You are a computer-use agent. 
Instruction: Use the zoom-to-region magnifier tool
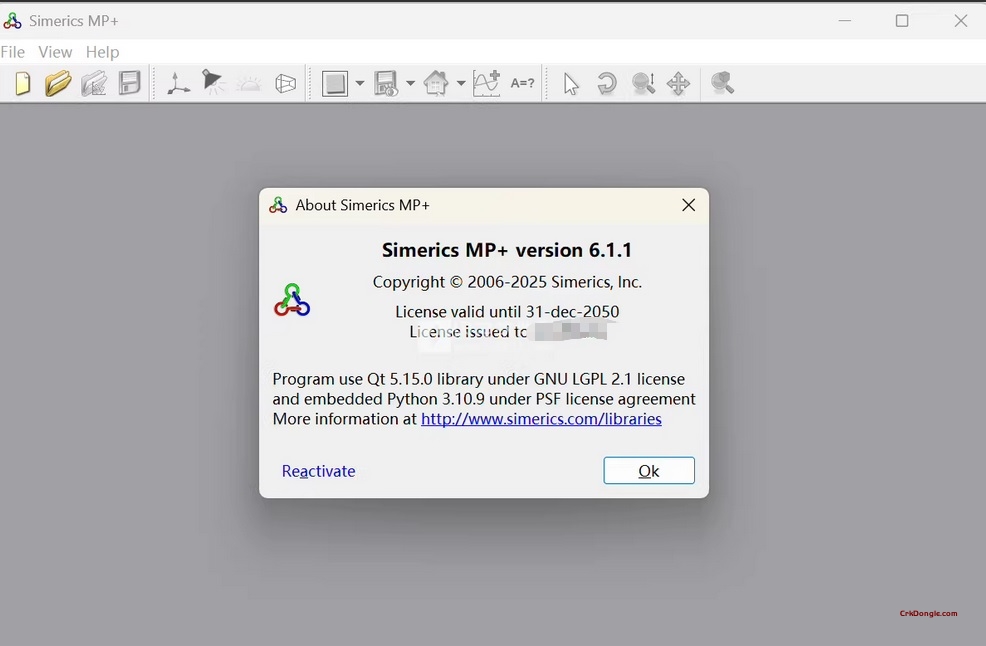click(x=722, y=84)
